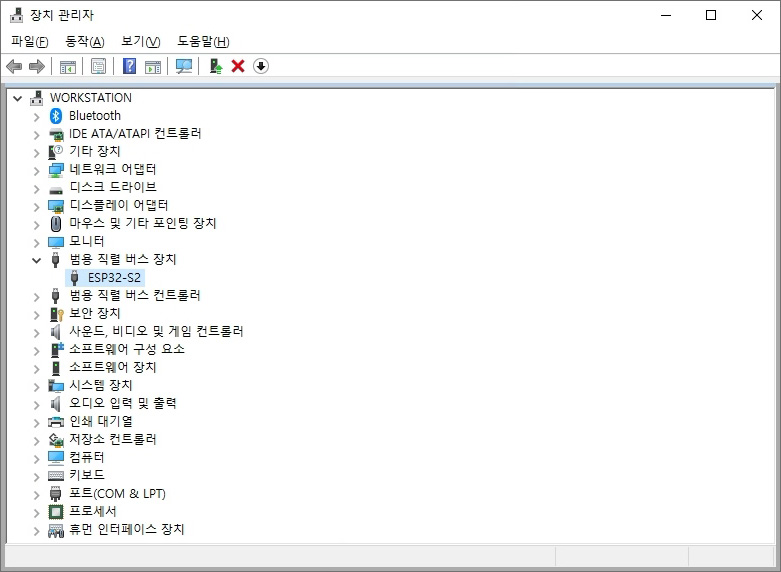Click the disable device down-arrow icon
Screen dimensions: 781x572
(261, 66)
